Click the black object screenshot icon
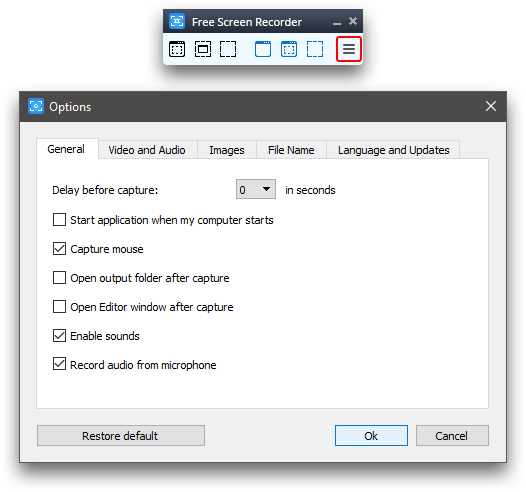Viewport: 526px width, 492px height. tap(203, 49)
